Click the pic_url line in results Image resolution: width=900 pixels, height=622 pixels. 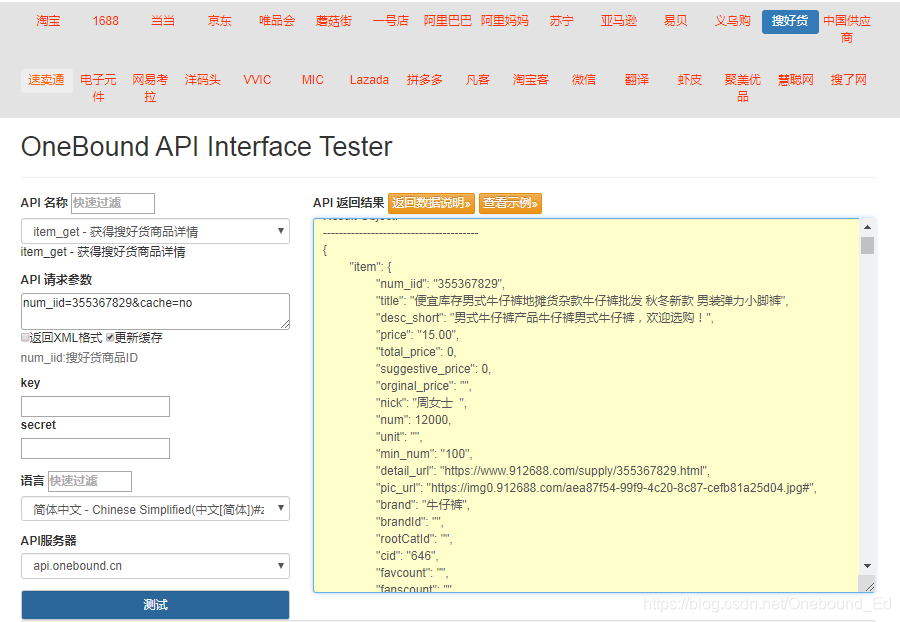point(596,488)
